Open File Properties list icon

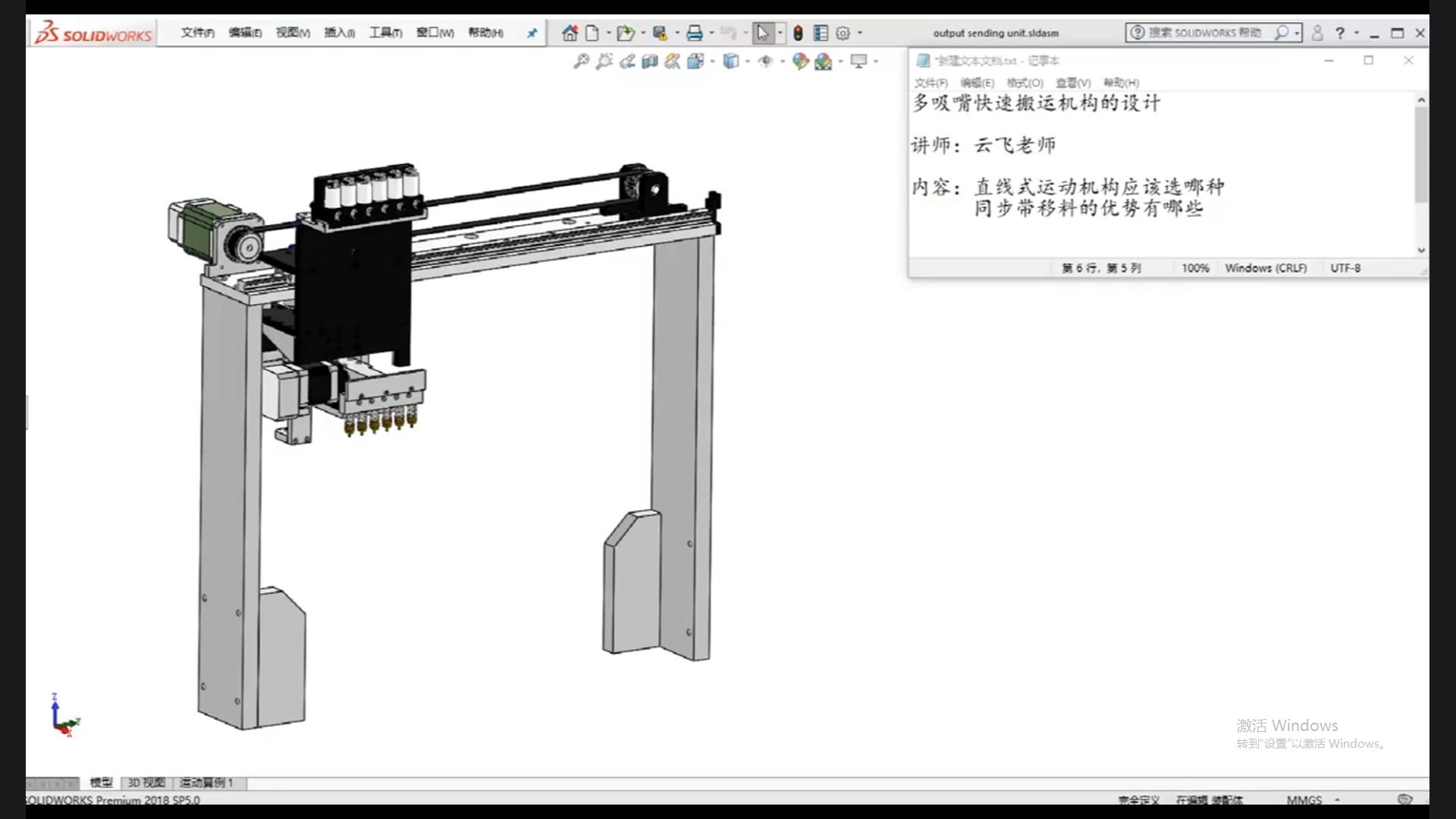(821, 33)
